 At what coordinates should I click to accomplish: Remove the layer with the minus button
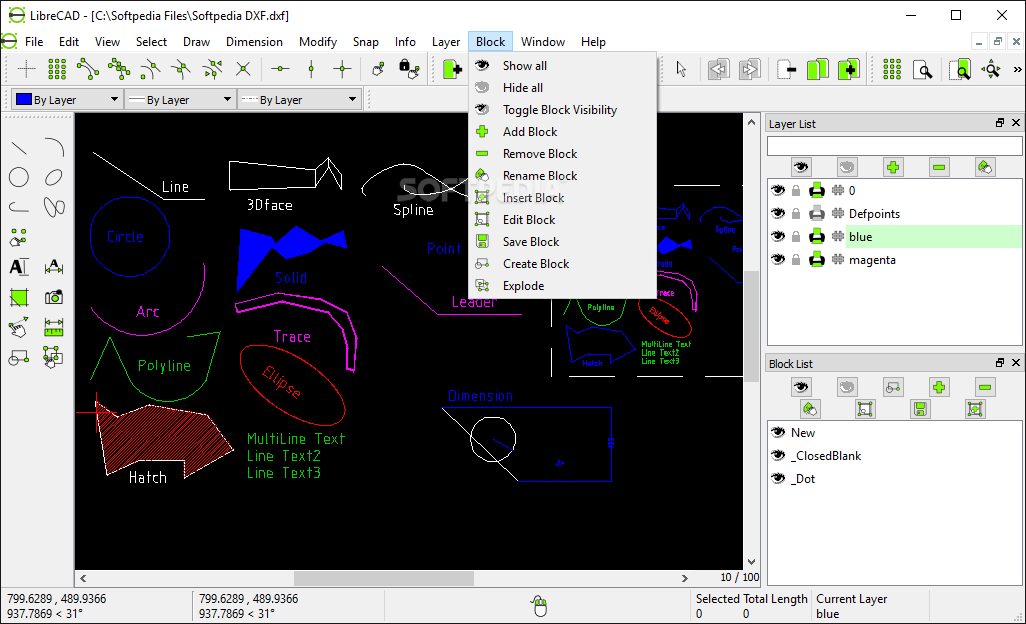[939, 167]
